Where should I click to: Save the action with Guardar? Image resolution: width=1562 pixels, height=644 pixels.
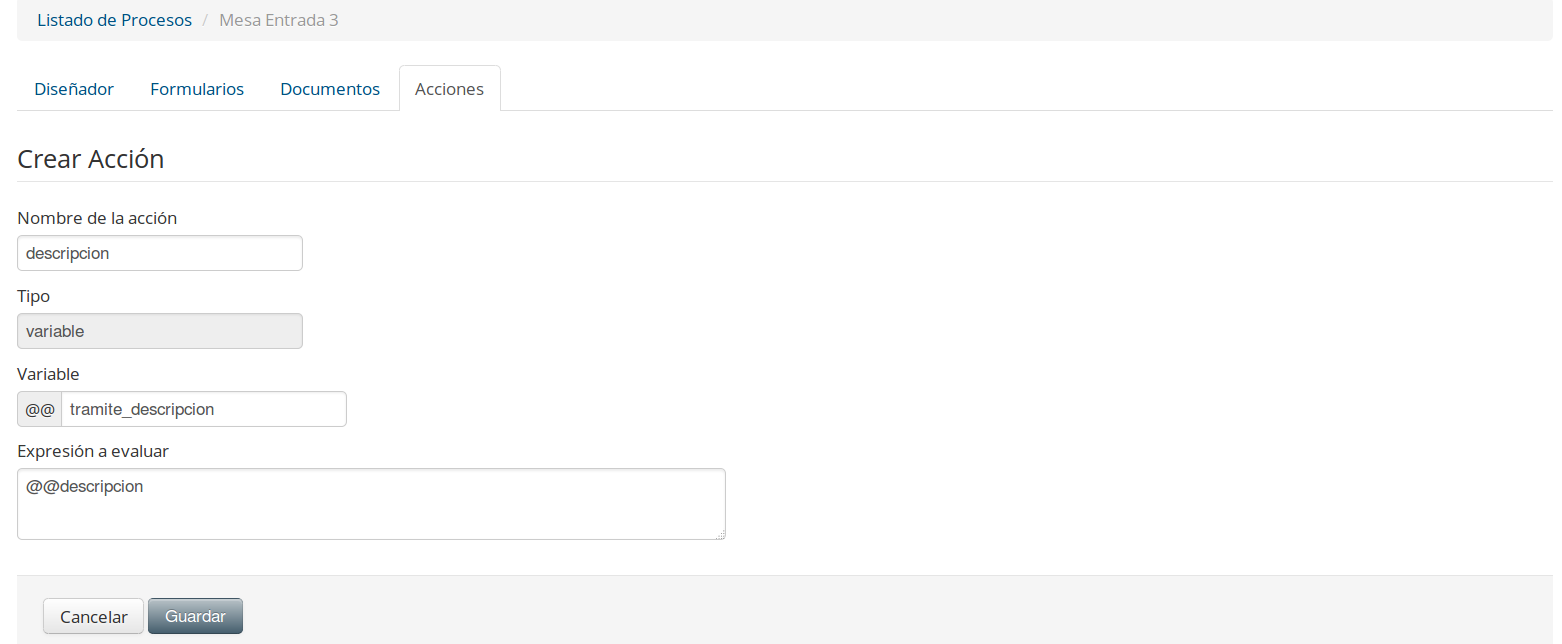tap(195, 616)
